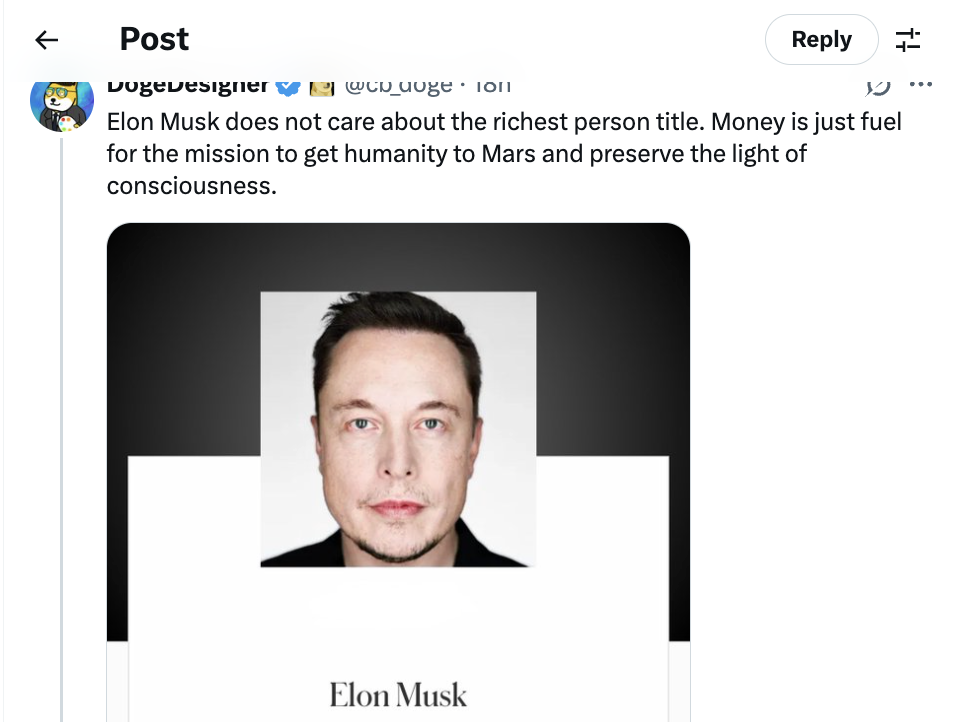Click the Grok explain post icon
Screen dimensions: 962x722
[x=877, y=85]
